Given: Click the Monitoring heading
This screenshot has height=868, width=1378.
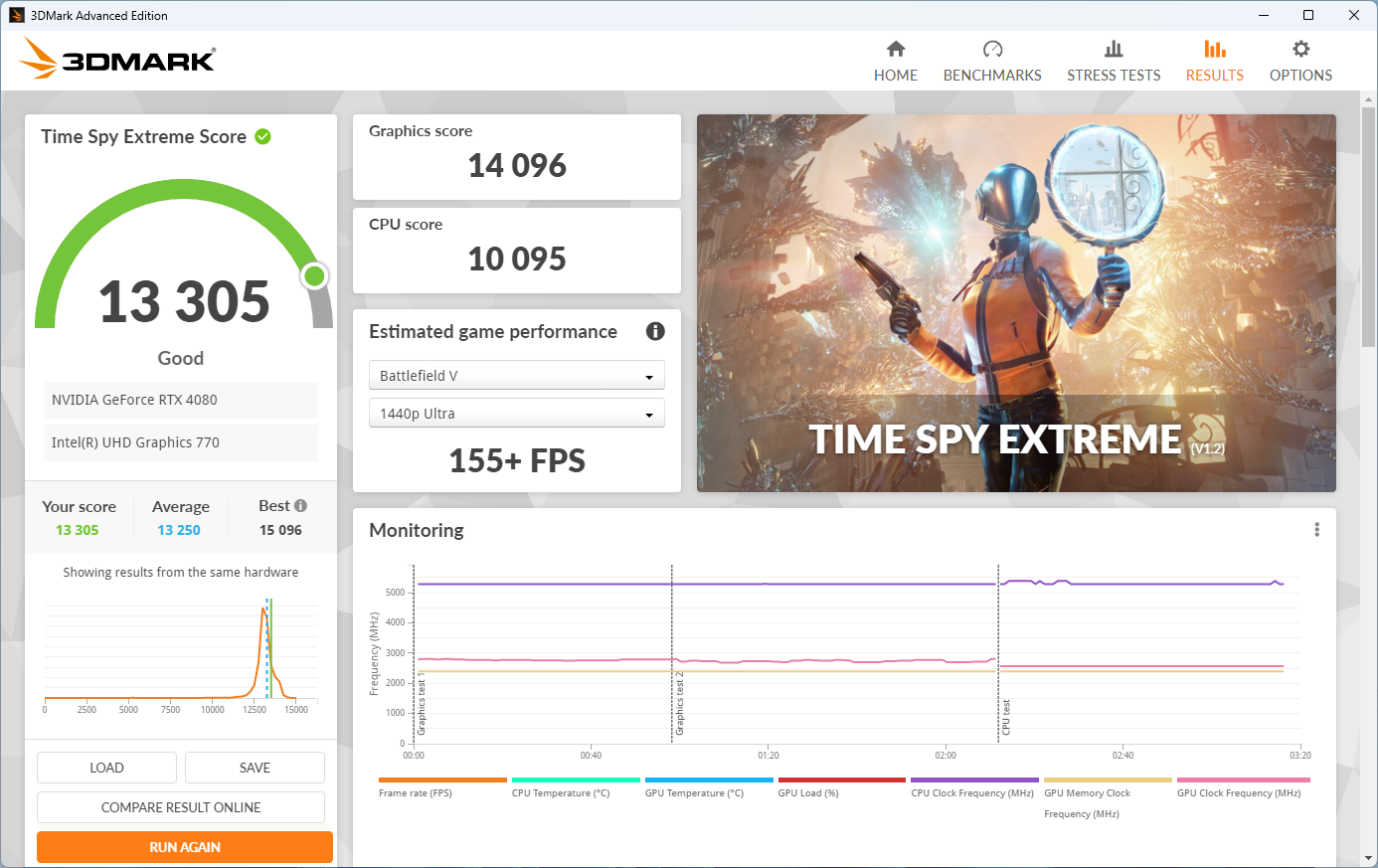Looking at the screenshot, I should [417, 530].
